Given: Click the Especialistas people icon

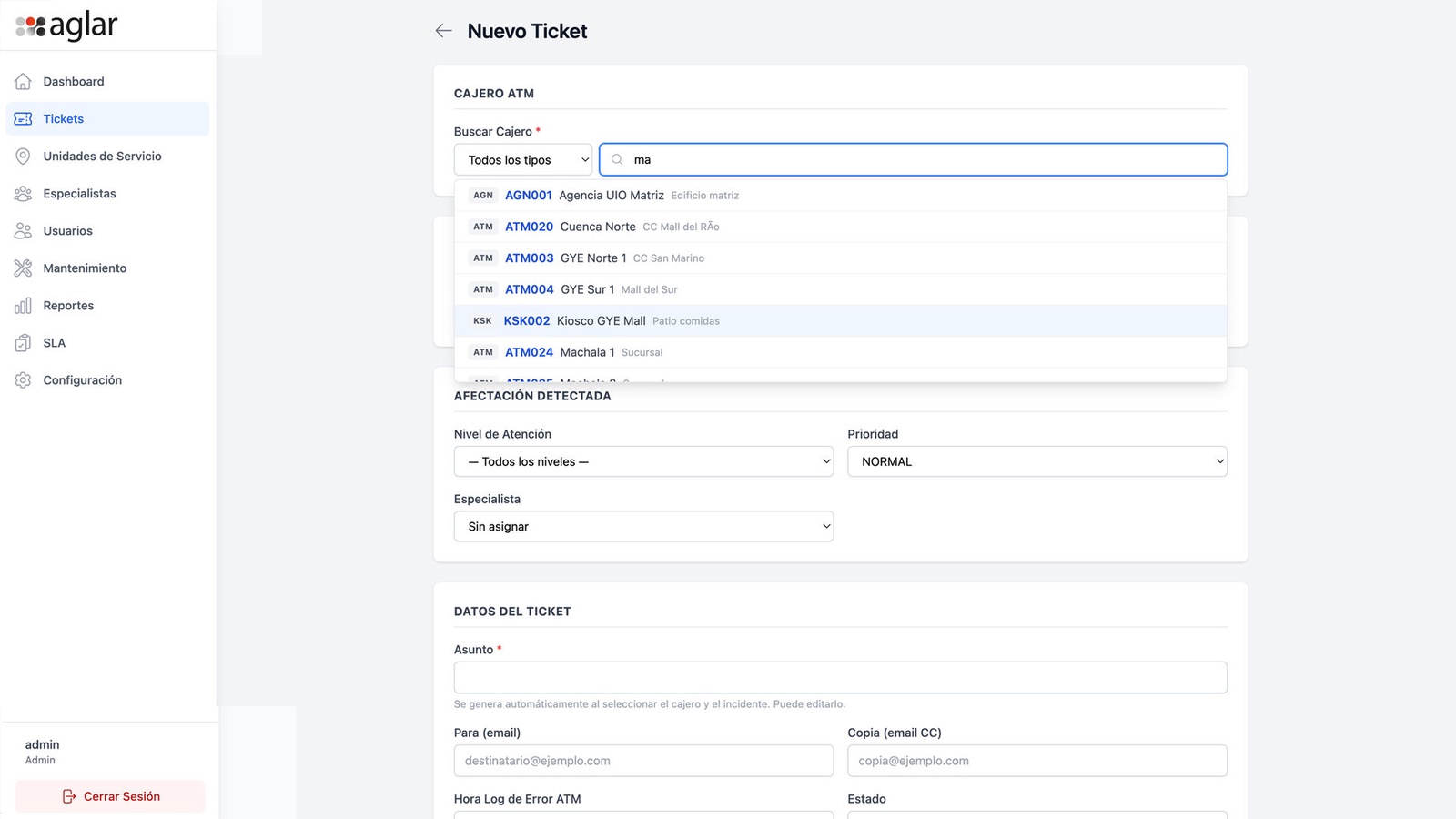Looking at the screenshot, I should (23, 194).
